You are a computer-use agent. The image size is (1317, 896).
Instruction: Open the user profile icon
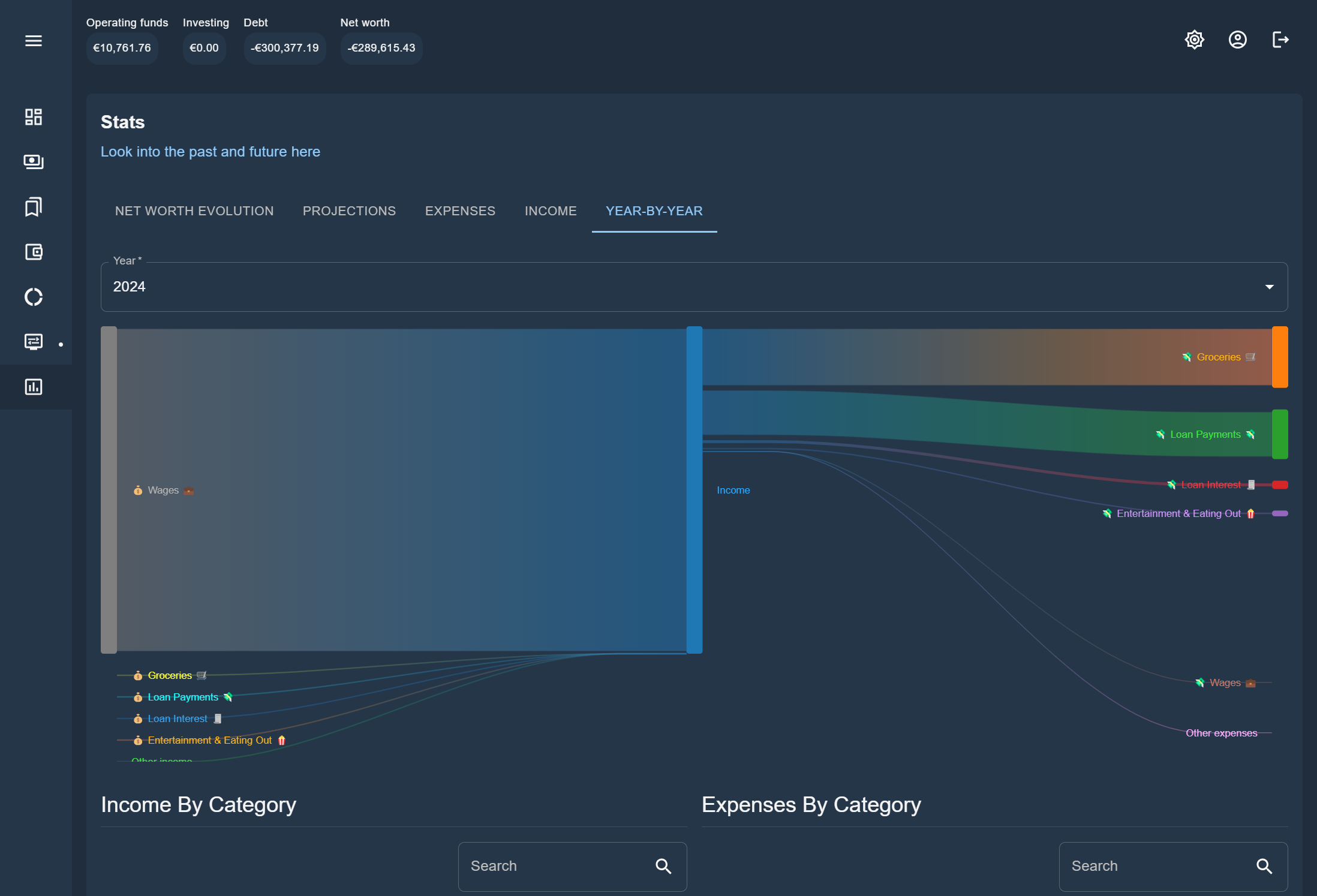click(x=1237, y=40)
